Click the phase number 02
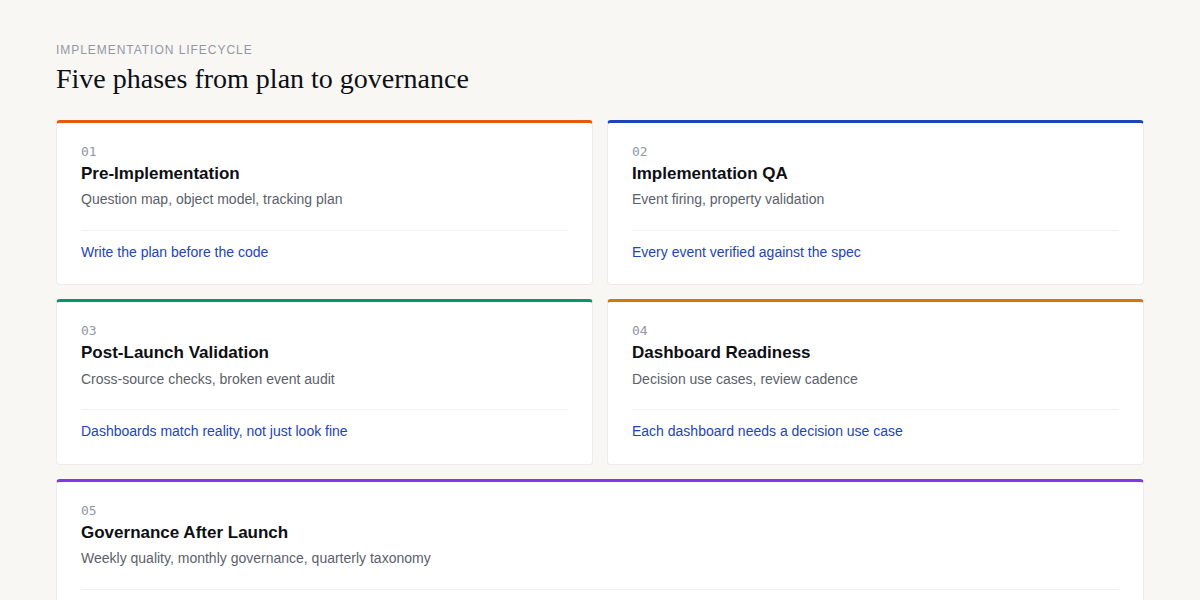1200x600 pixels. click(x=640, y=152)
